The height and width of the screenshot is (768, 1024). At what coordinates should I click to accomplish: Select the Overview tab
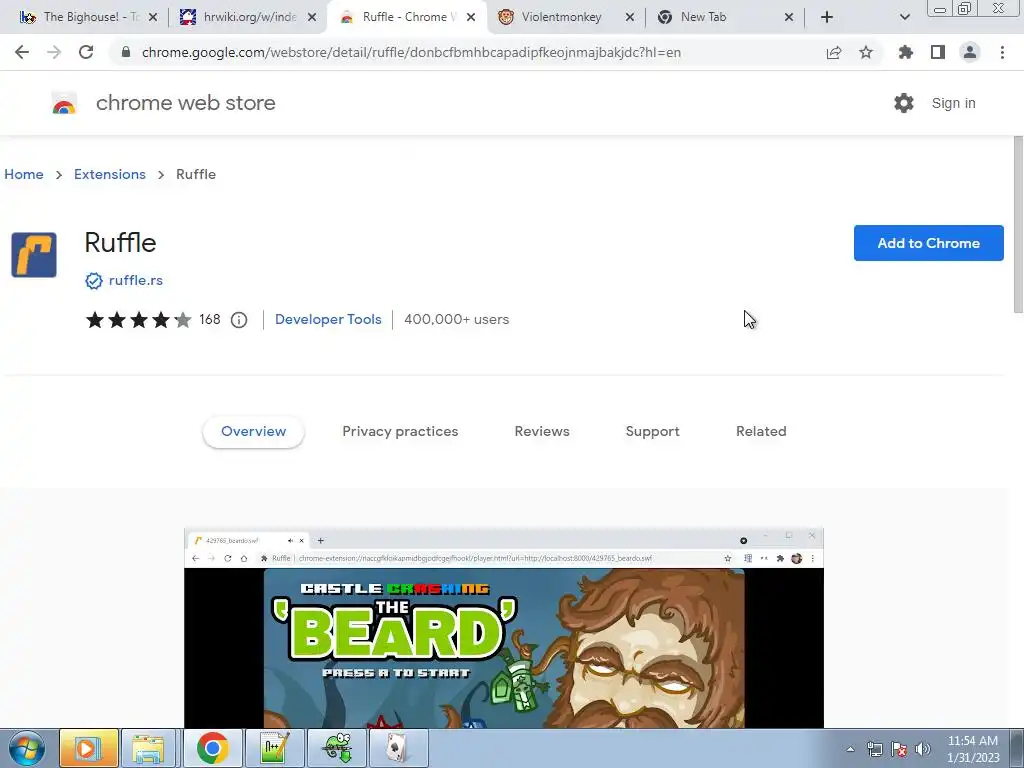point(253,431)
